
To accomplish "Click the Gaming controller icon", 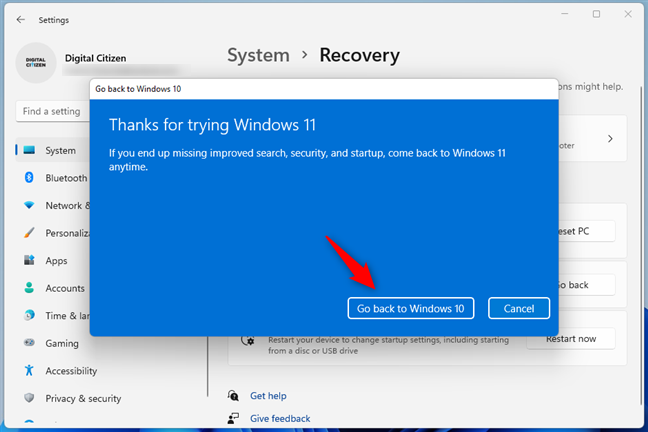I will (x=29, y=343).
